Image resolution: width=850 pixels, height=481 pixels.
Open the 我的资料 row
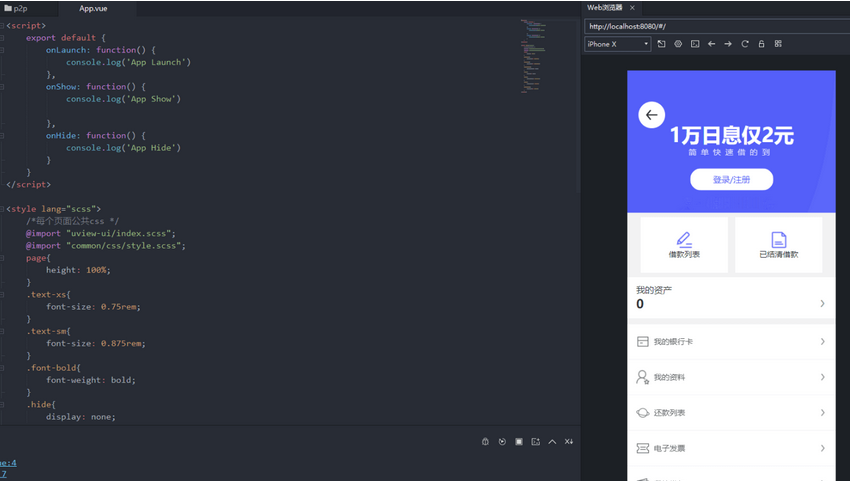click(731, 377)
